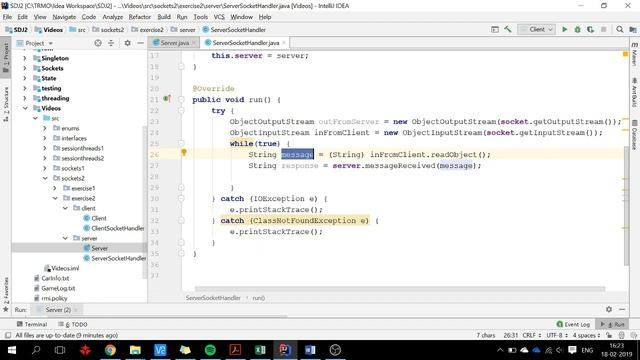
Task: Collapse the Videos module node
Action: coord(25,108)
